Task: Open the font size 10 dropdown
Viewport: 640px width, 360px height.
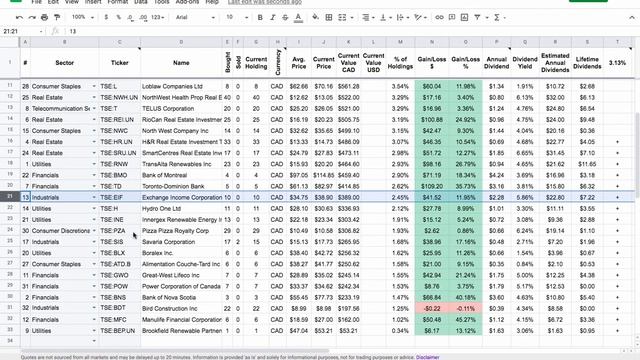Action: (237, 18)
